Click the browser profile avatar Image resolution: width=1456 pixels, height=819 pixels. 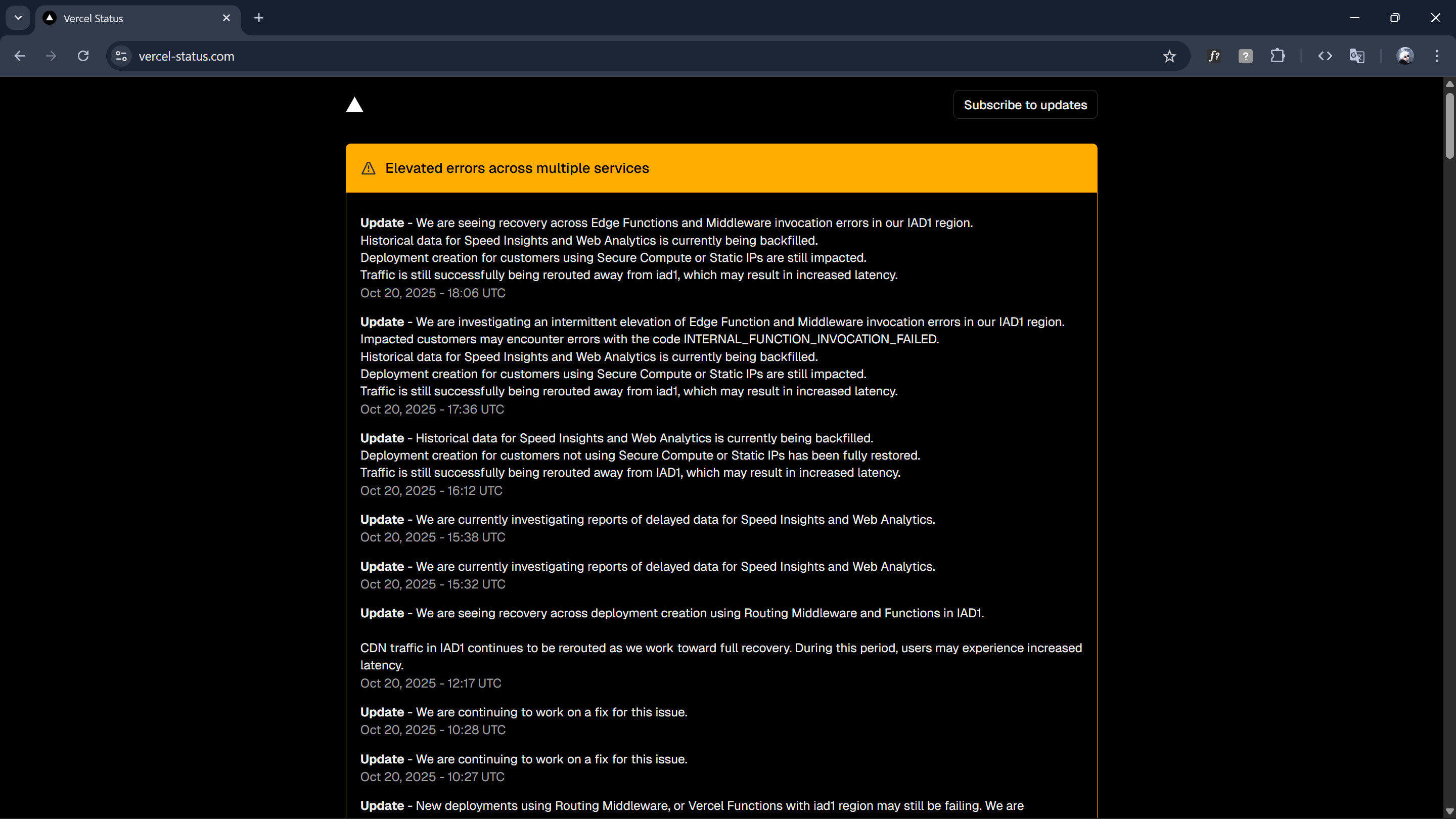pos(1405,56)
